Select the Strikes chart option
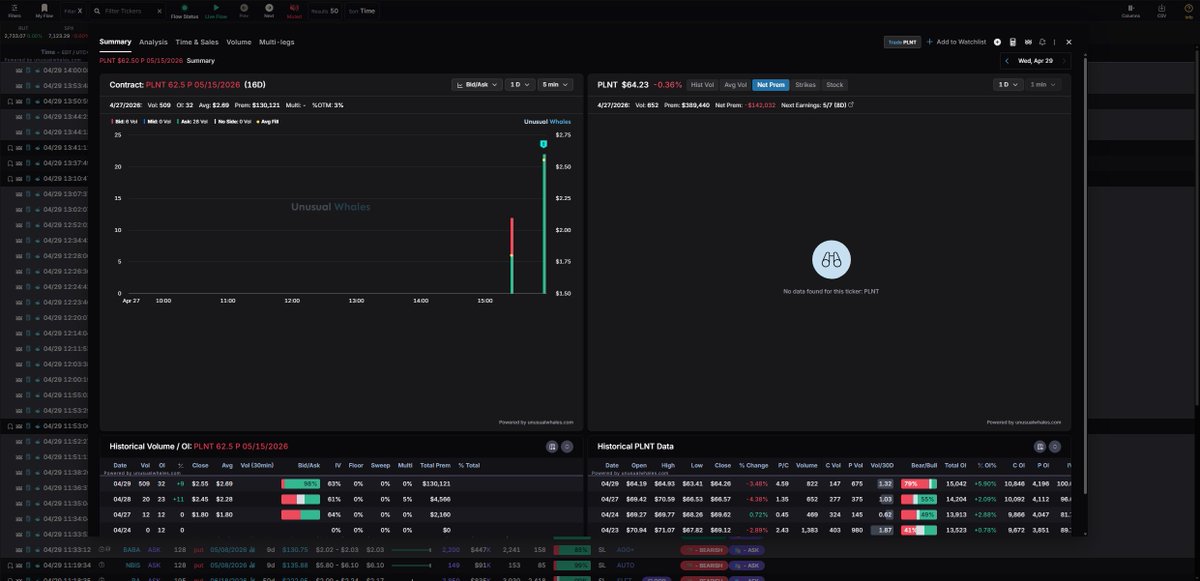Image resolution: width=1200 pixels, height=581 pixels. pos(805,85)
